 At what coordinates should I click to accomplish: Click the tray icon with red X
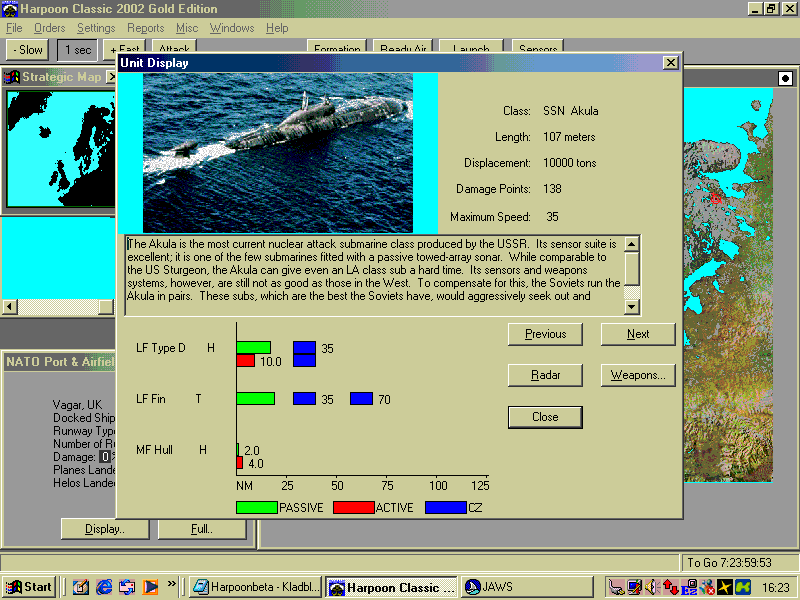click(707, 587)
